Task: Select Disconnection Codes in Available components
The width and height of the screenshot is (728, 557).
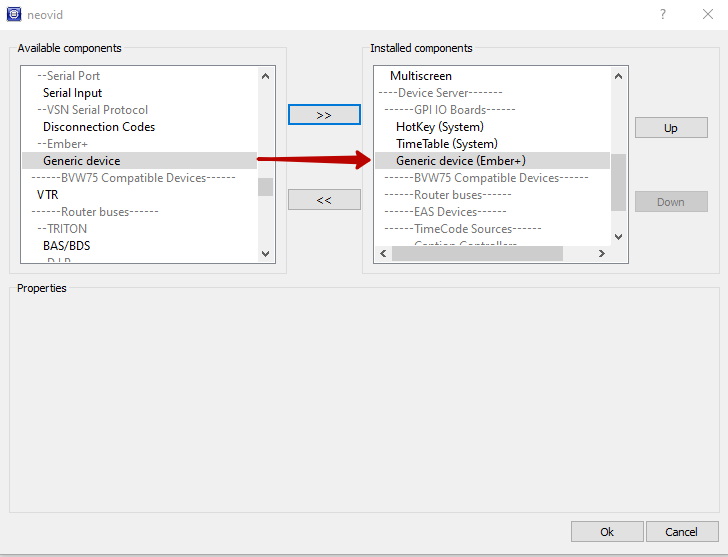Action: [139, 127]
